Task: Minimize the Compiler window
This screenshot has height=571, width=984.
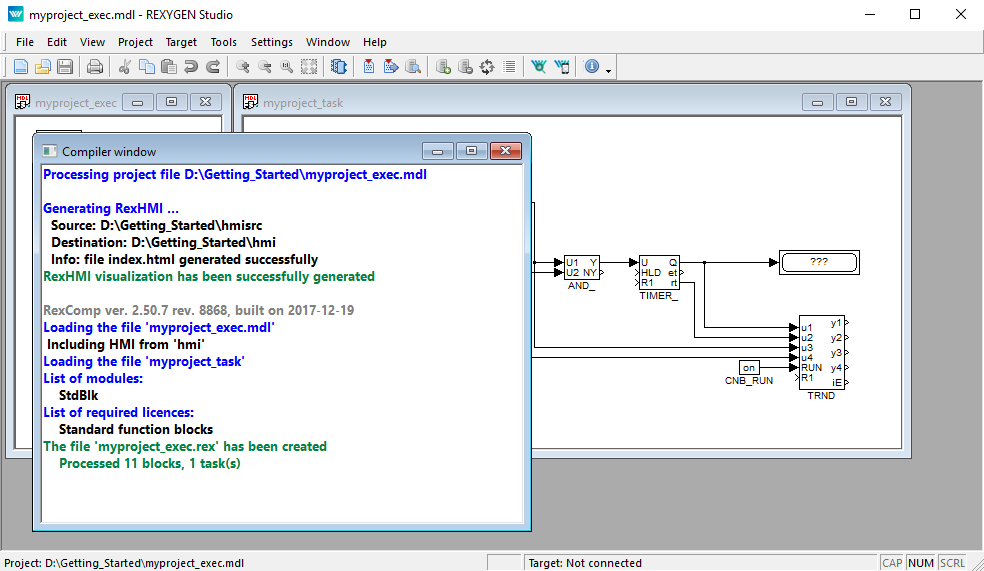Action: coord(437,151)
